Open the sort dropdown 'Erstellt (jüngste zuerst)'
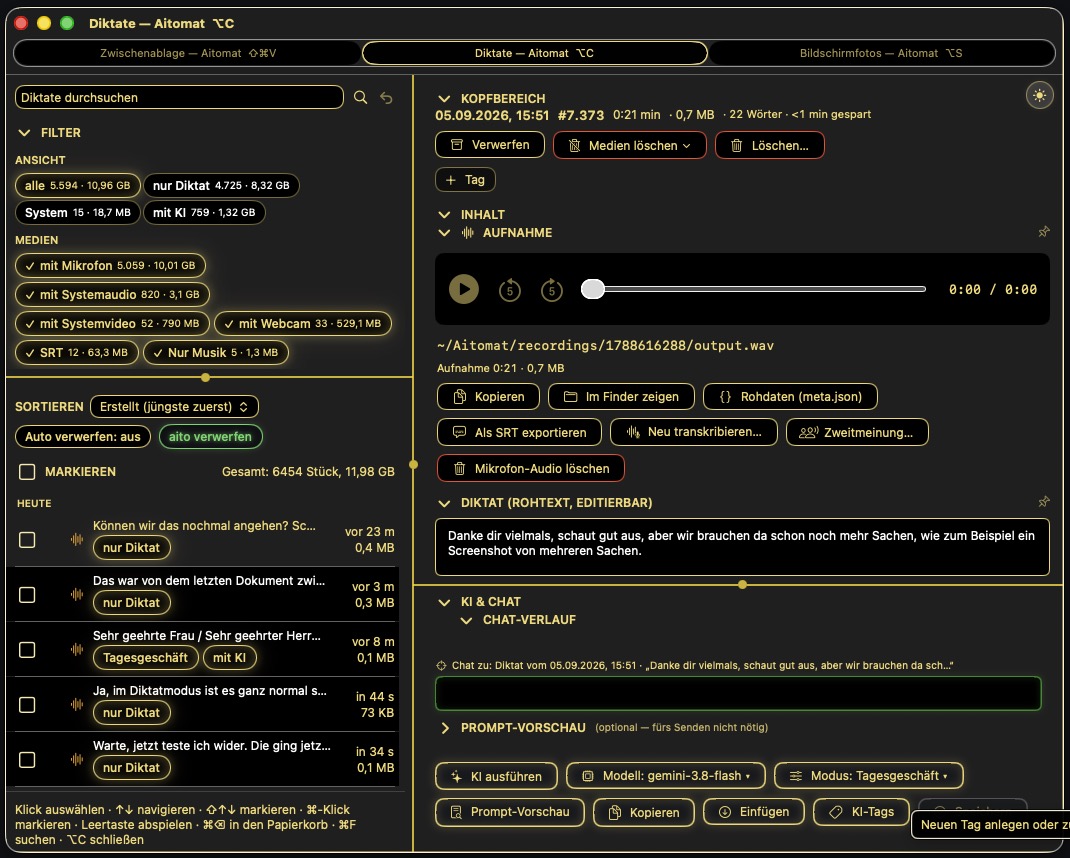Viewport: 1070px width, 858px height. click(175, 407)
